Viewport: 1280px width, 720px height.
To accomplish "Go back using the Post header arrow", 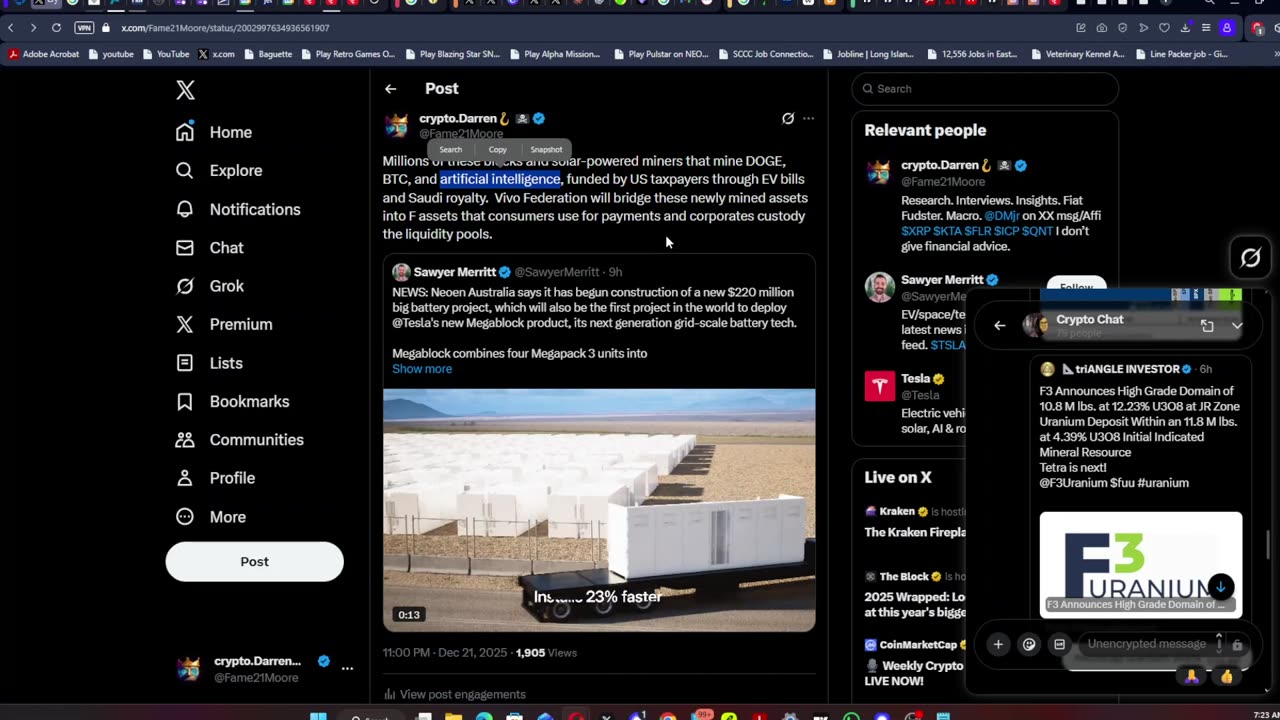I will [390, 89].
